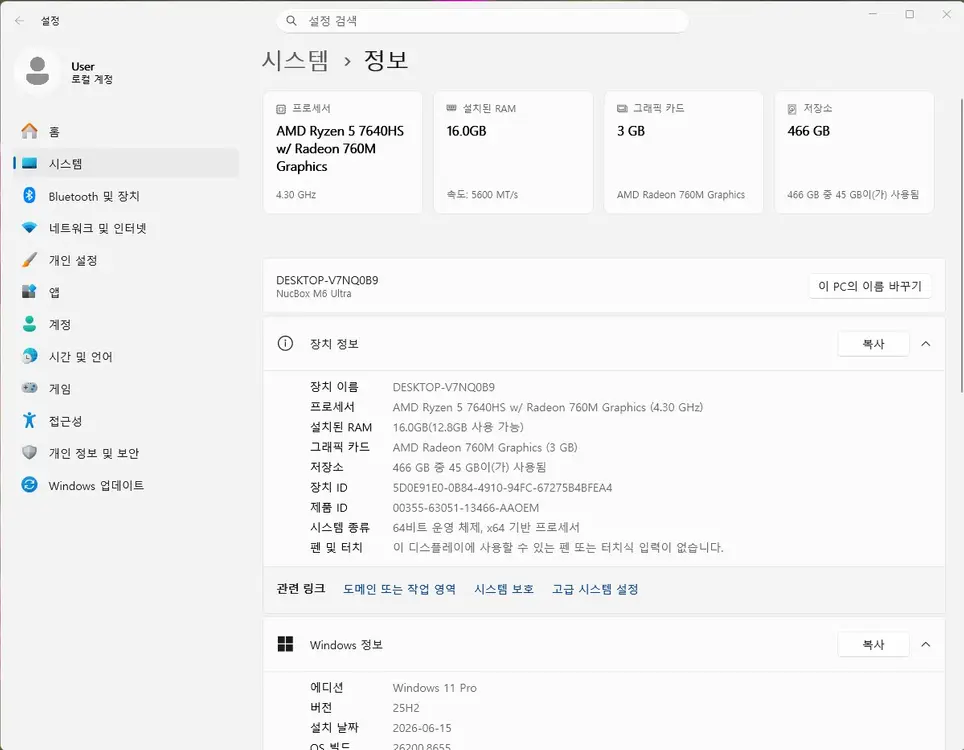Collapse the 장치 정보 section chevron
This screenshot has width=964, height=750.
926,344
